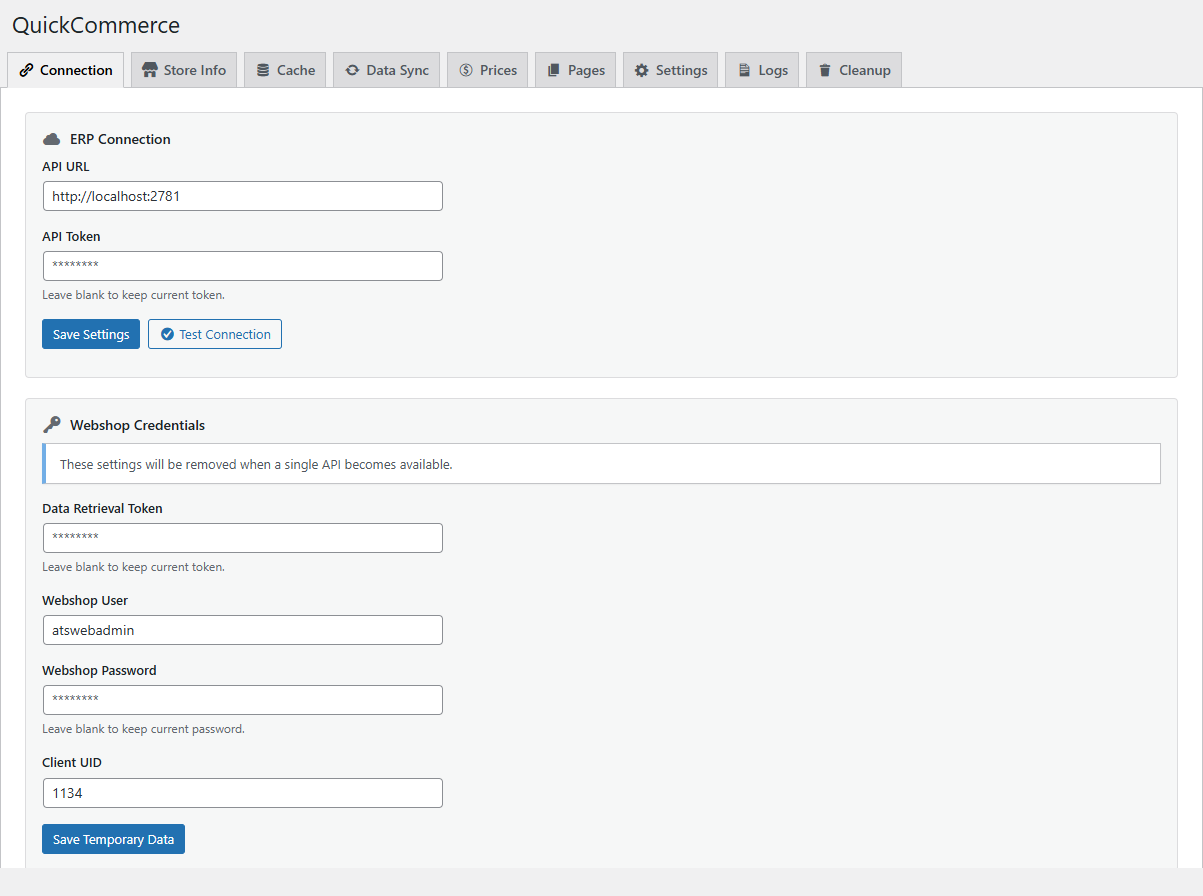Switch to the Store Info tab
This screenshot has width=1203, height=896.
pos(184,70)
